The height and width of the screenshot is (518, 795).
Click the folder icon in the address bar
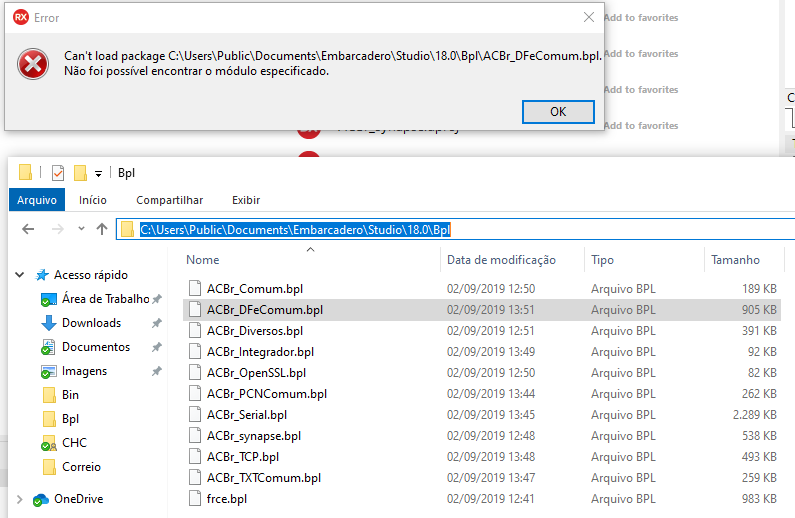(127, 229)
